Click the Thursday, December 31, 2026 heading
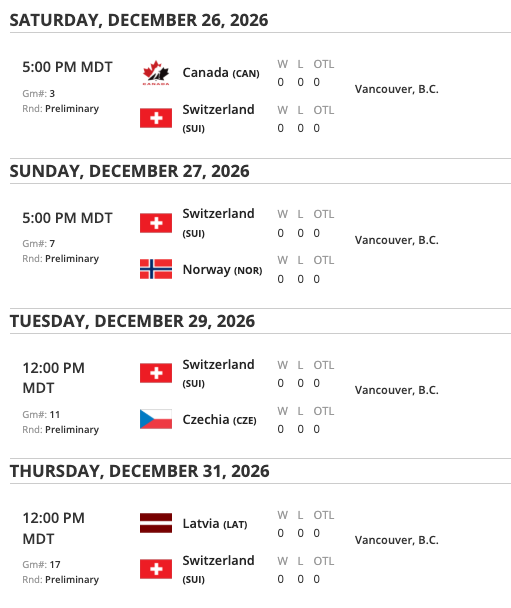511x608 pixels. click(140, 471)
